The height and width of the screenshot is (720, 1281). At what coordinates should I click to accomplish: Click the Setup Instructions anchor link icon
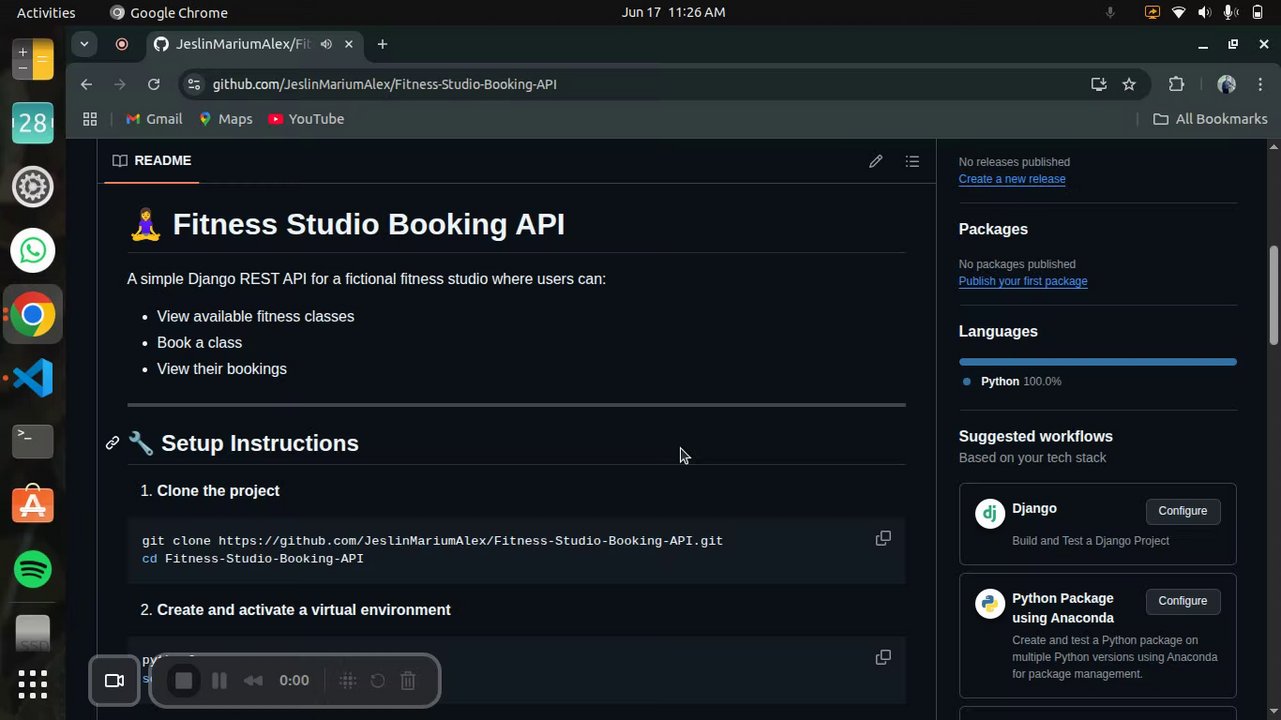112,443
